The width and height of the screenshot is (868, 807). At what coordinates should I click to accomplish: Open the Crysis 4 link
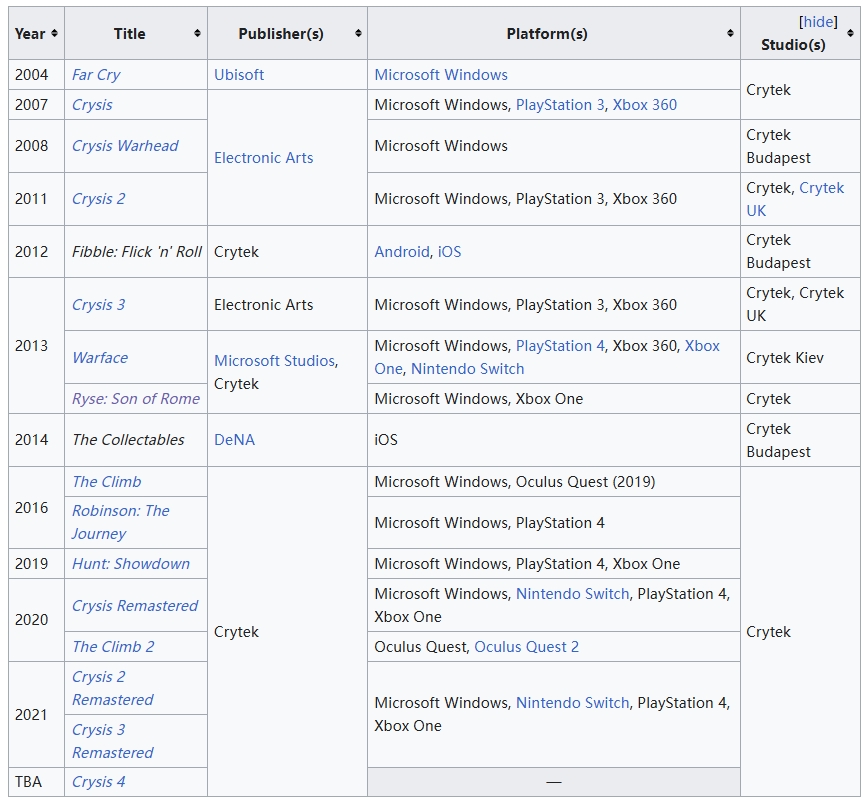point(99,782)
